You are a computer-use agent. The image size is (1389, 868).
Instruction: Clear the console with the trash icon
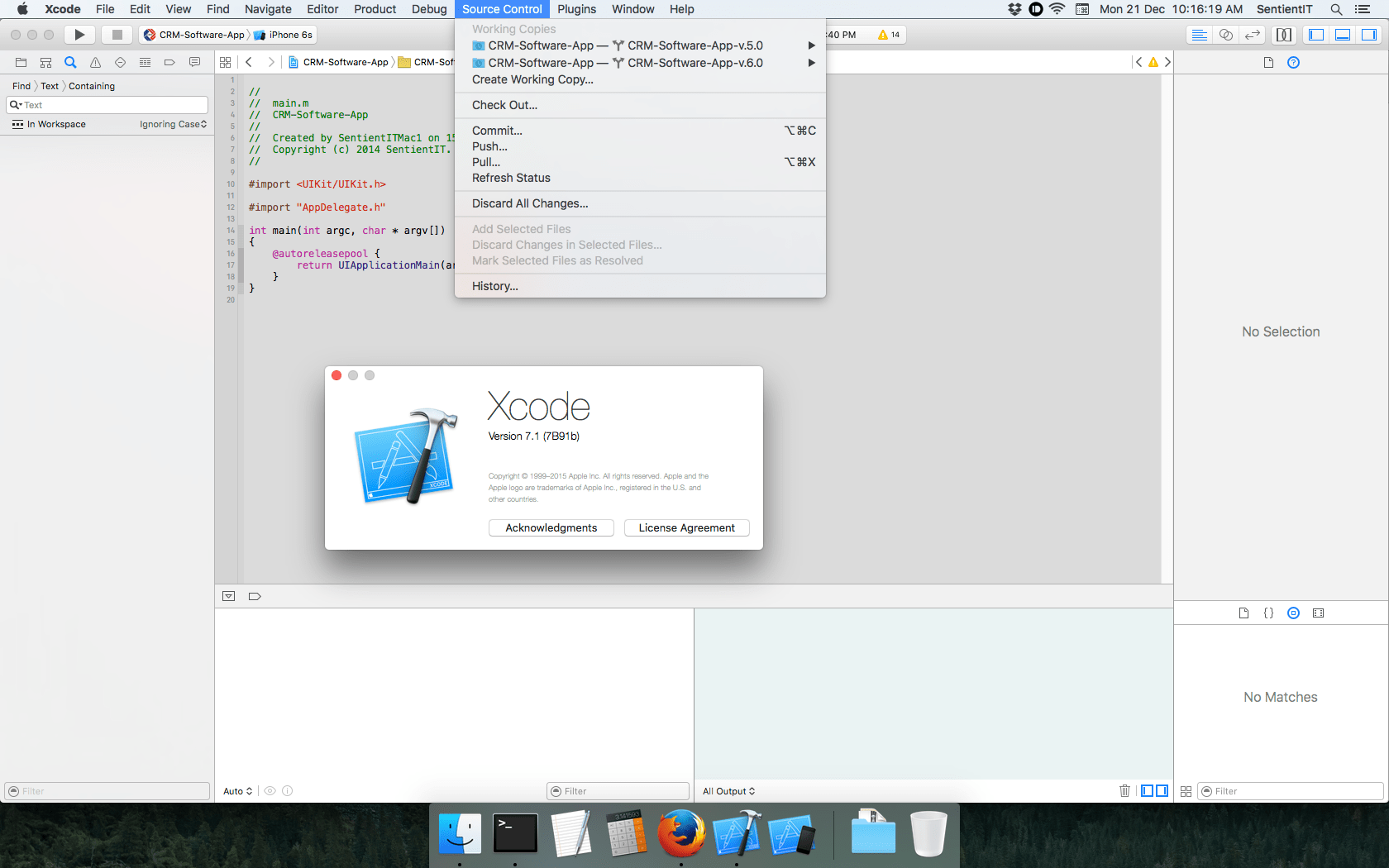point(1124,790)
